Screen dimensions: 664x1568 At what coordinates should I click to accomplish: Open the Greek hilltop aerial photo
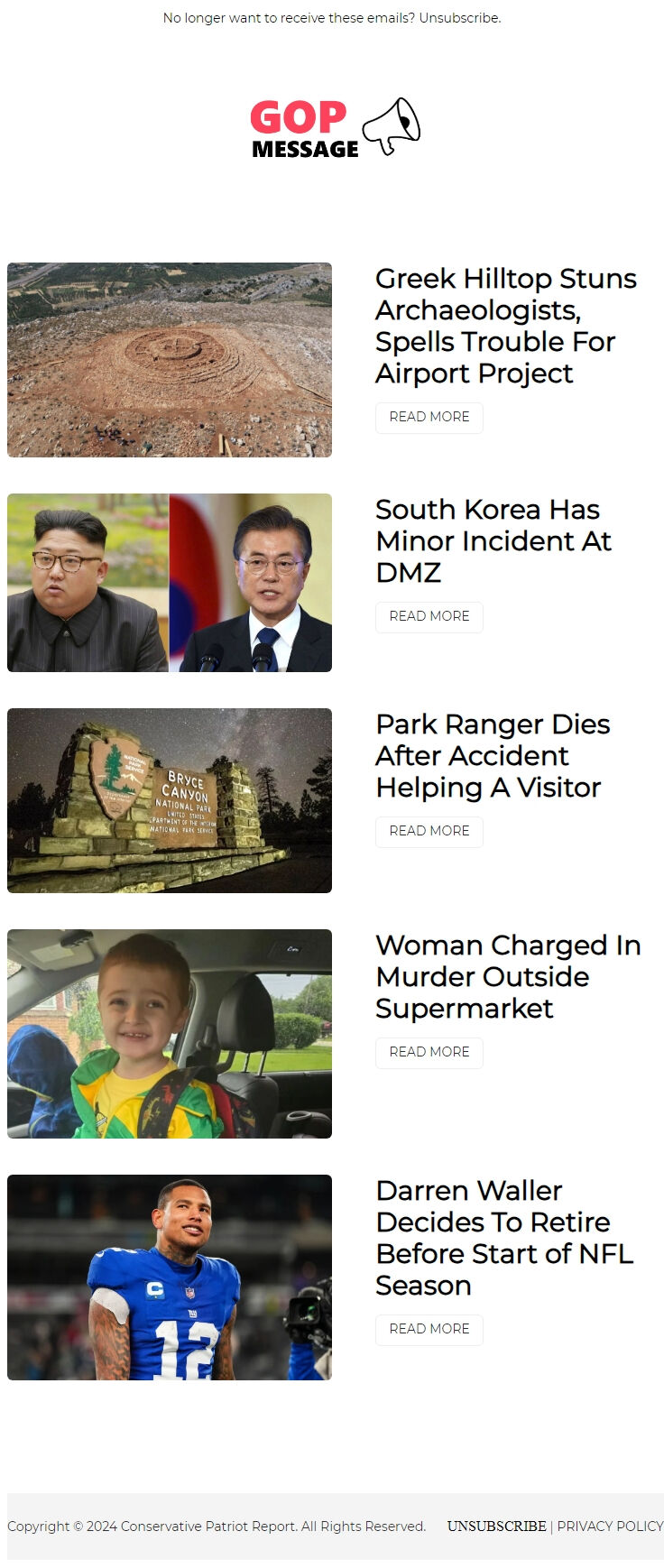[x=170, y=360]
